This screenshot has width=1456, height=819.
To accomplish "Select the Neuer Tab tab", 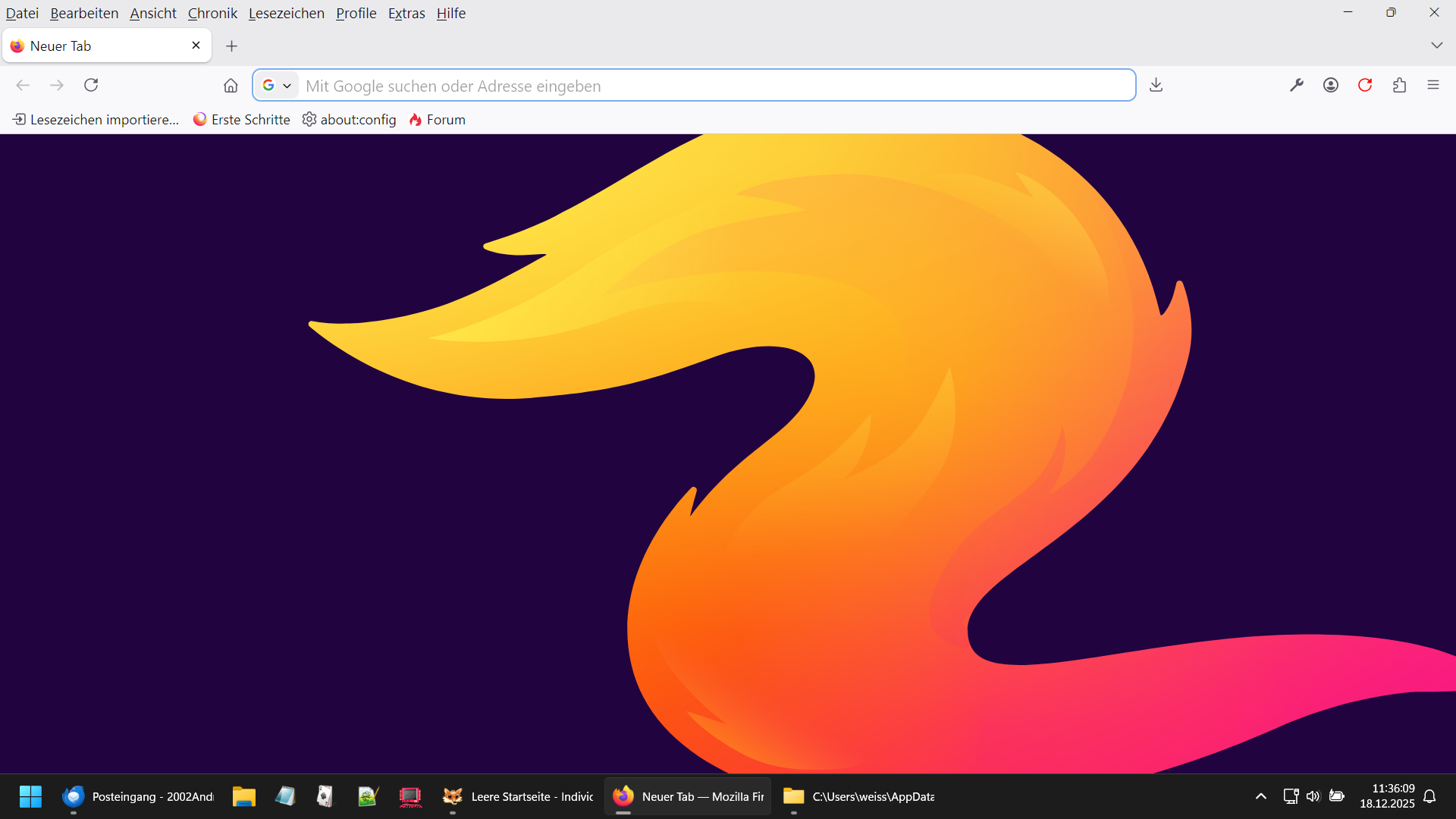I will tap(99, 46).
